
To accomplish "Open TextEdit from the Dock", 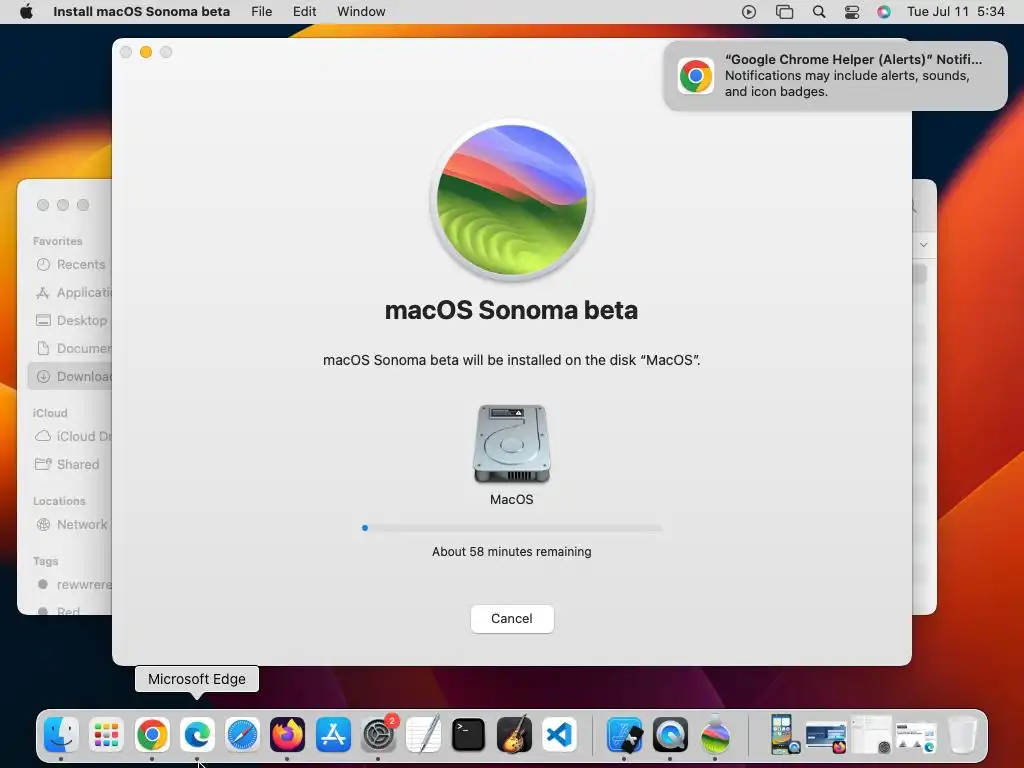I will tap(423, 735).
